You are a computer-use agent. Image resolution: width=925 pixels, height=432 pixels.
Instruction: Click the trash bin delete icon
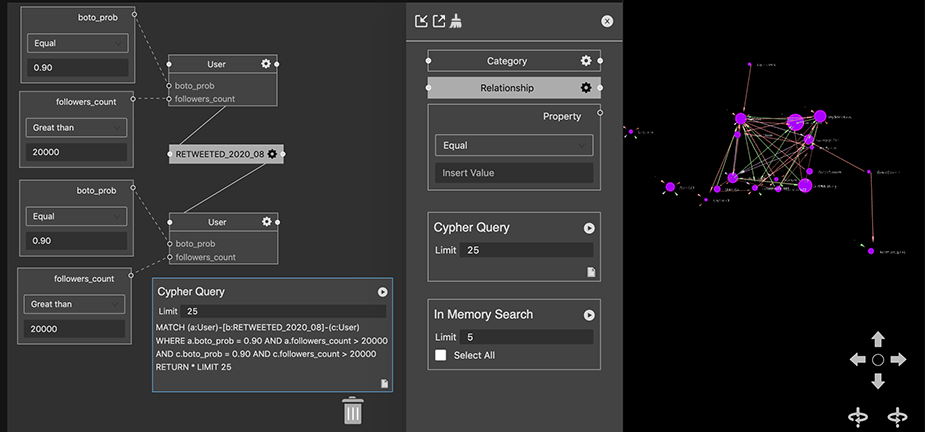(352, 410)
